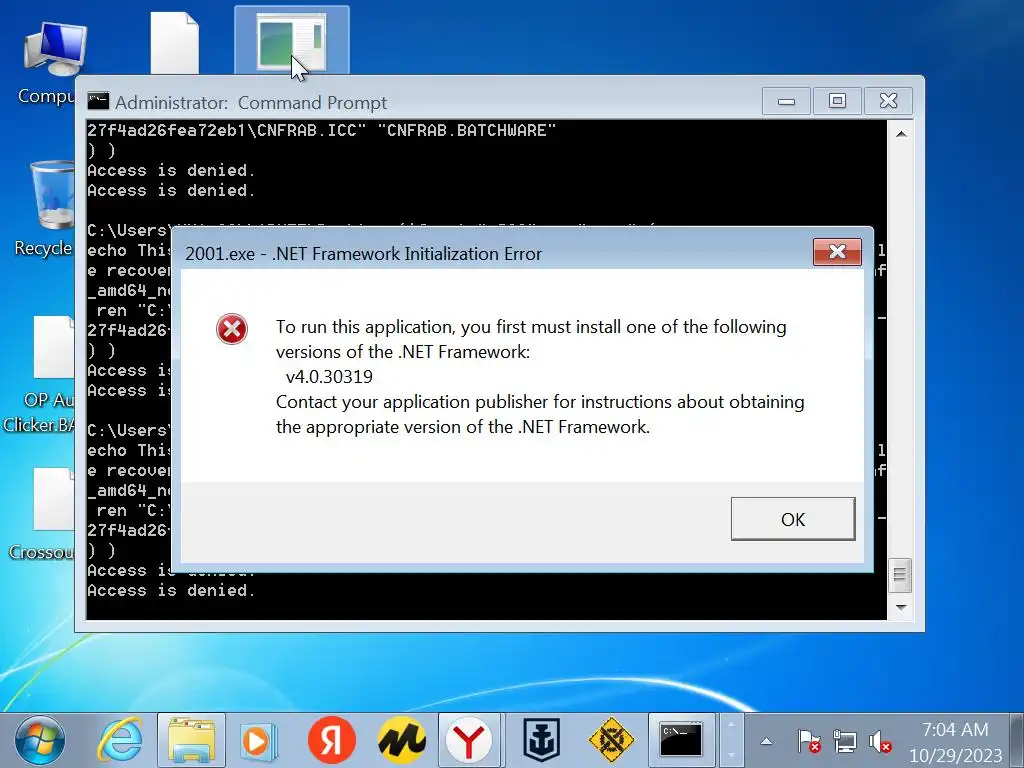The width and height of the screenshot is (1024, 768).
Task: Select Command Prompt taskbar button
Action: tap(681, 741)
